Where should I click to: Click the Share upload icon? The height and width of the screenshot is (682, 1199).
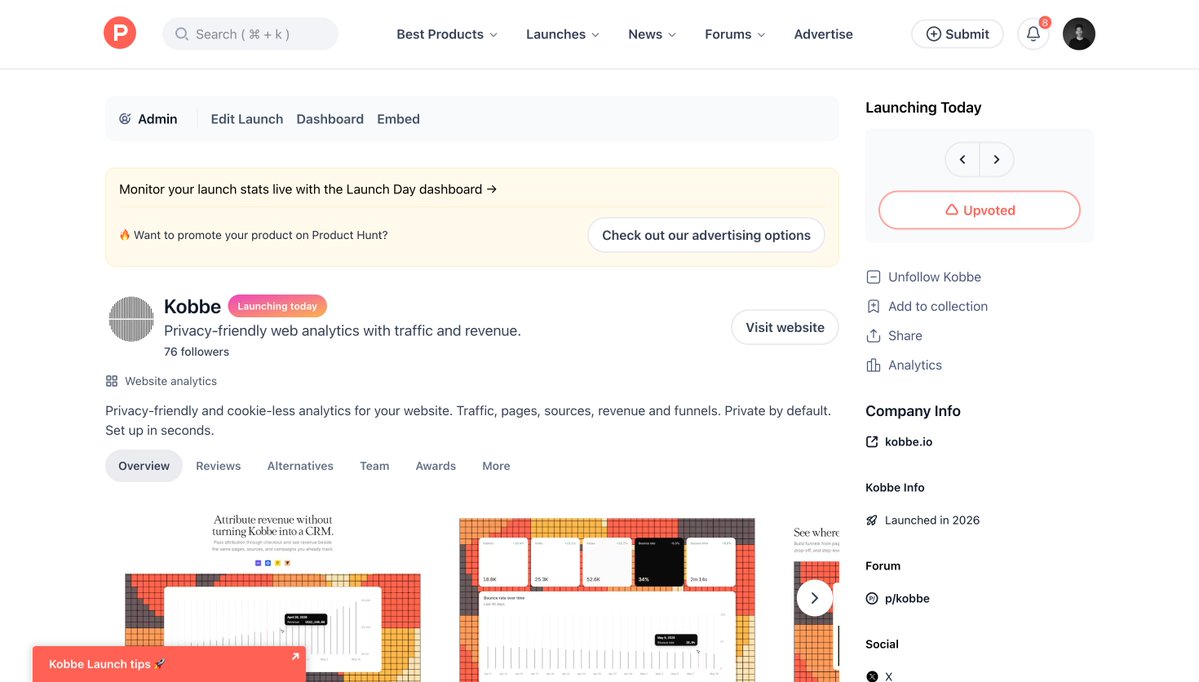873,336
